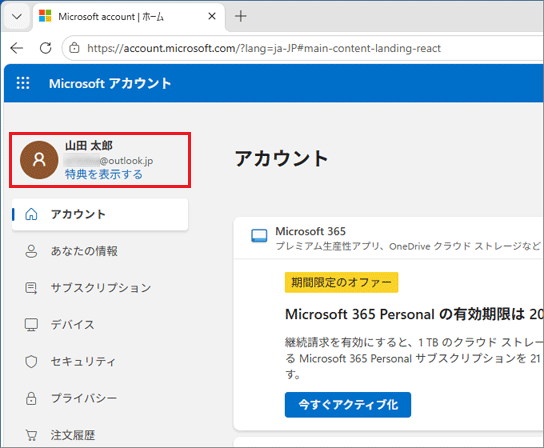
Task: Click the 今すぐアクティブ化 button
Action: pyautogui.click(x=348, y=405)
